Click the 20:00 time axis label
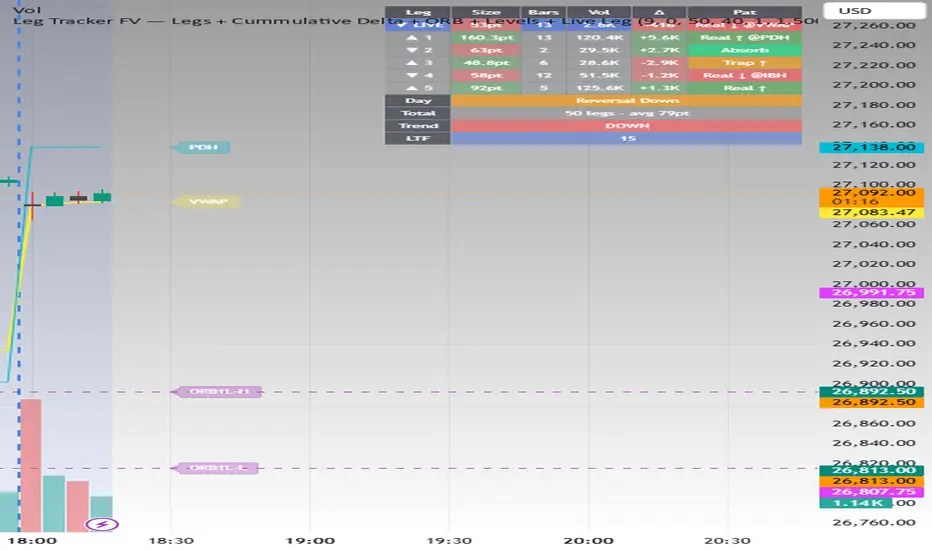 pyautogui.click(x=588, y=540)
